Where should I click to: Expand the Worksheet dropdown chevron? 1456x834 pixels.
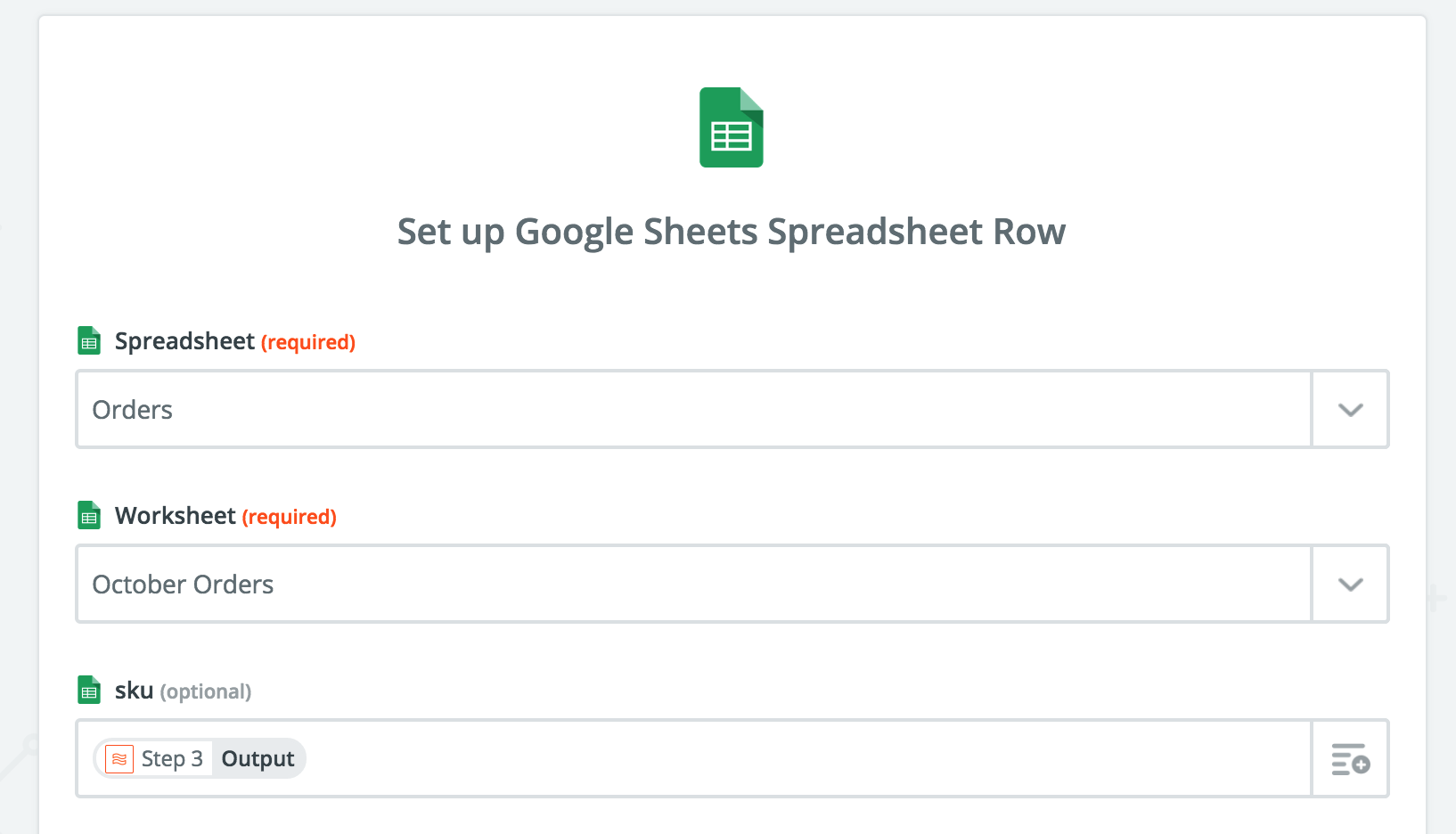click(1350, 585)
